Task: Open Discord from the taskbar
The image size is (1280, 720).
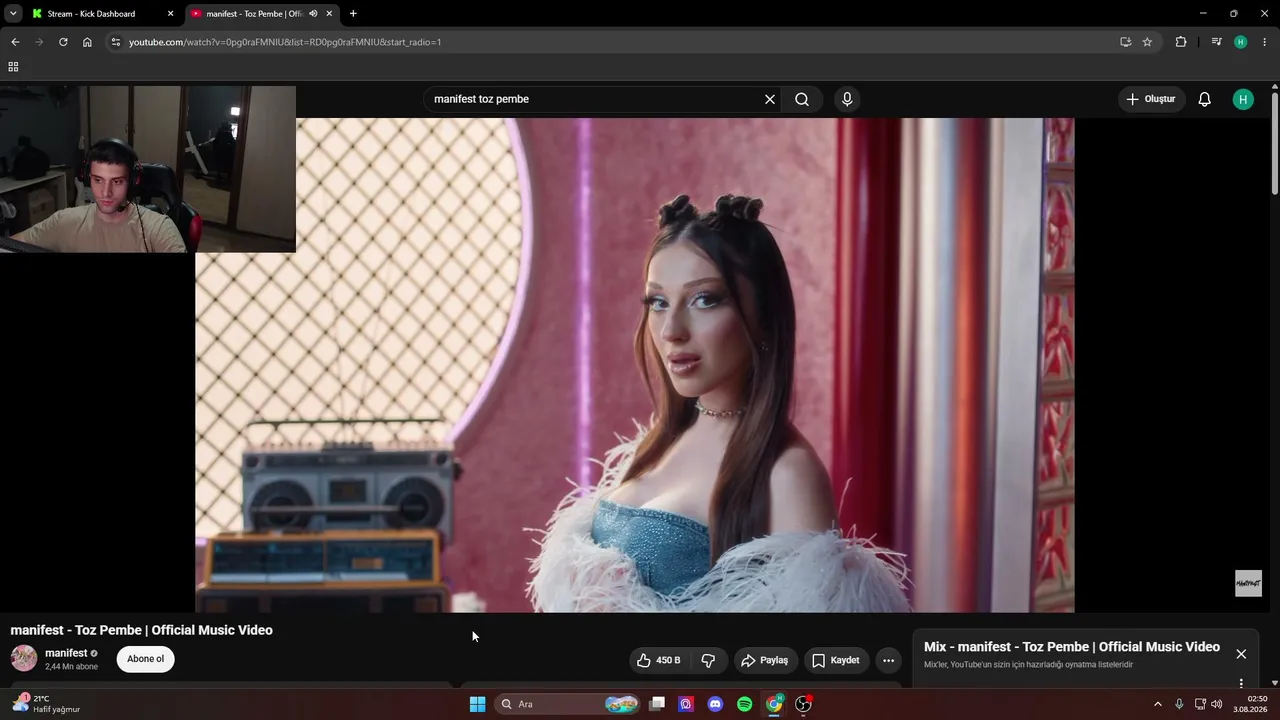Action: (715, 704)
